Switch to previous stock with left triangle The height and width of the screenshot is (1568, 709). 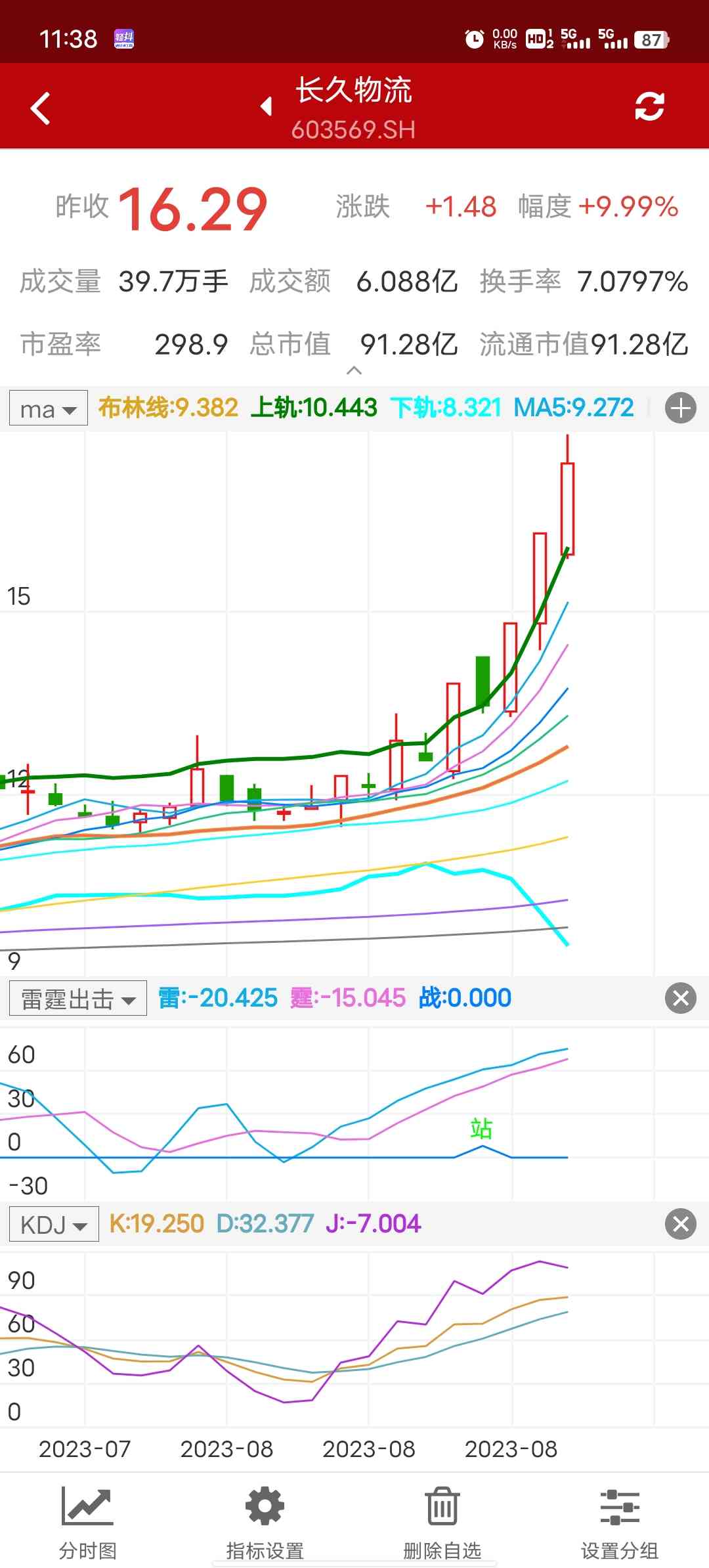(267, 106)
